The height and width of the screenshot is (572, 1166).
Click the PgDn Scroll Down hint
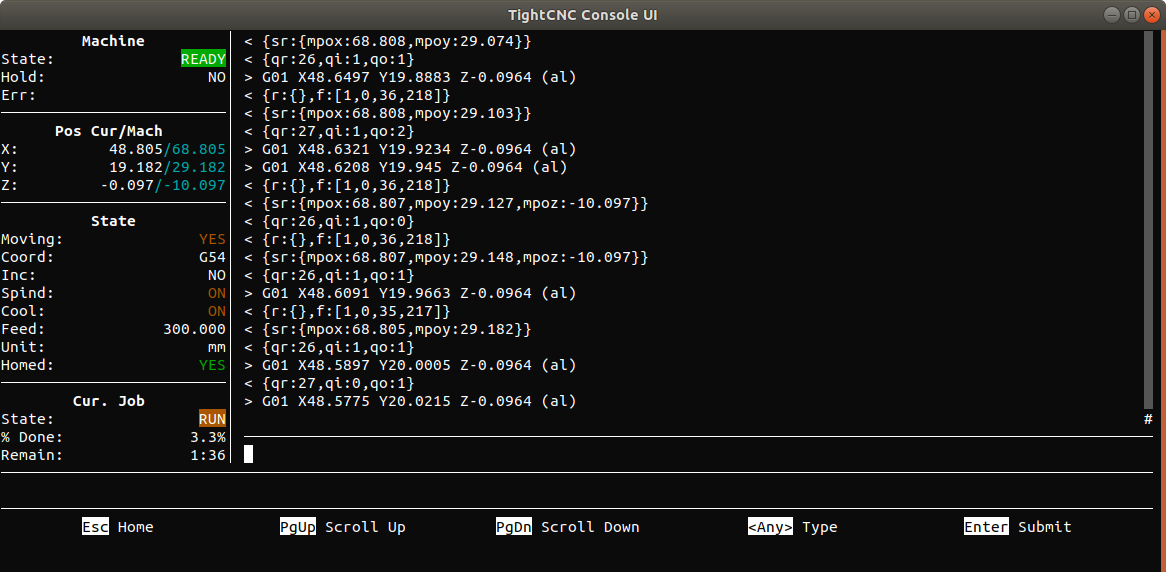point(567,527)
